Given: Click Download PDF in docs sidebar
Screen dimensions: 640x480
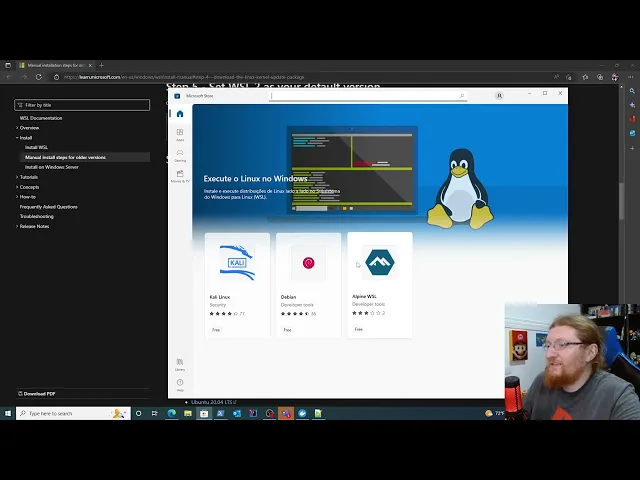Looking at the screenshot, I should click(37, 394).
